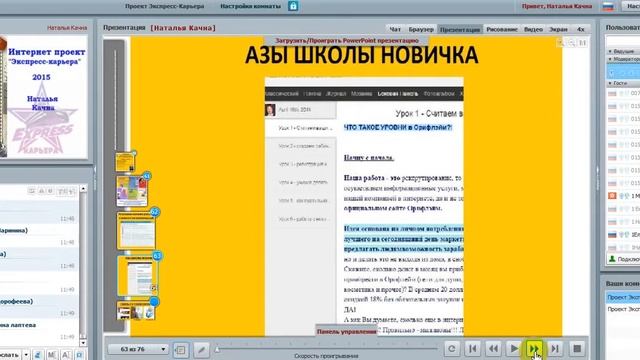
Task: Jump to the first slide button
Action: (x=473, y=349)
